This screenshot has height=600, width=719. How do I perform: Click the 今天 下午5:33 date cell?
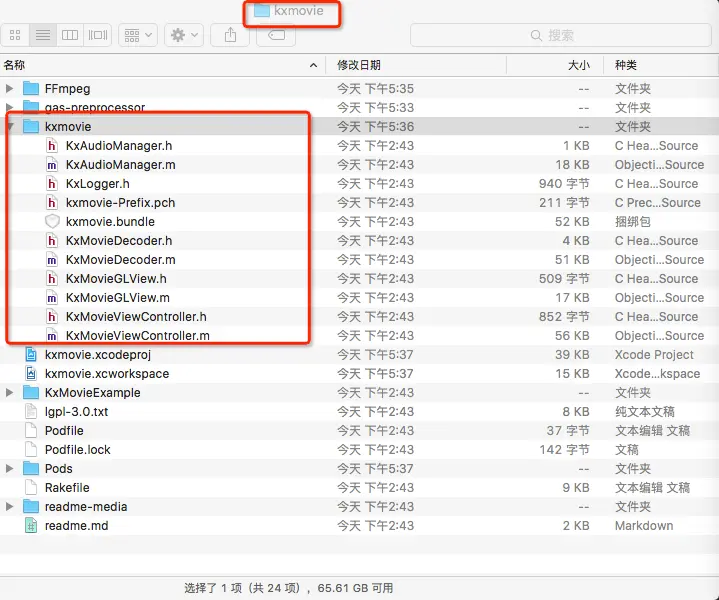(x=376, y=108)
